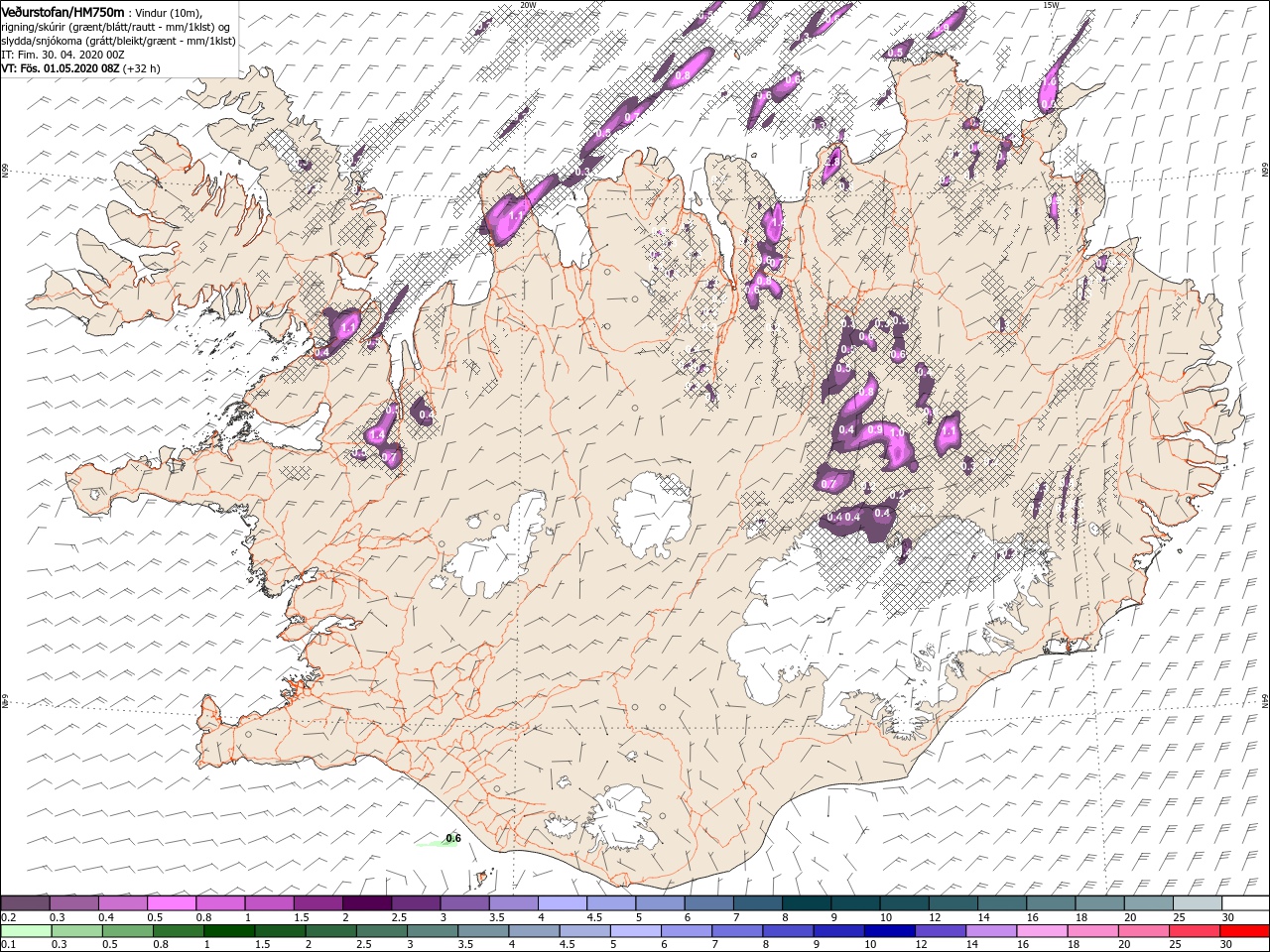Viewport: 1270px width, 952px height.
Task: Select rain scale swatch between 4 and 4.5
Action: [x=533, y=931]
